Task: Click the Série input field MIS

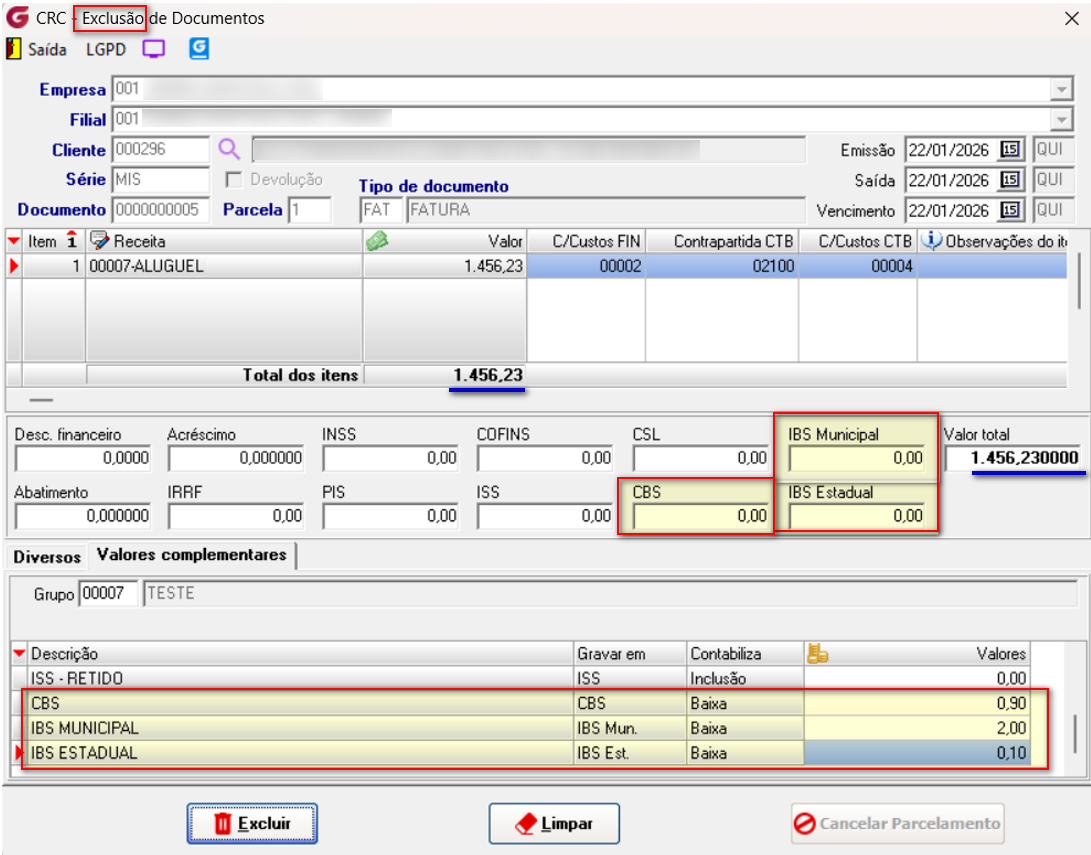Action: tap(161, 179)
